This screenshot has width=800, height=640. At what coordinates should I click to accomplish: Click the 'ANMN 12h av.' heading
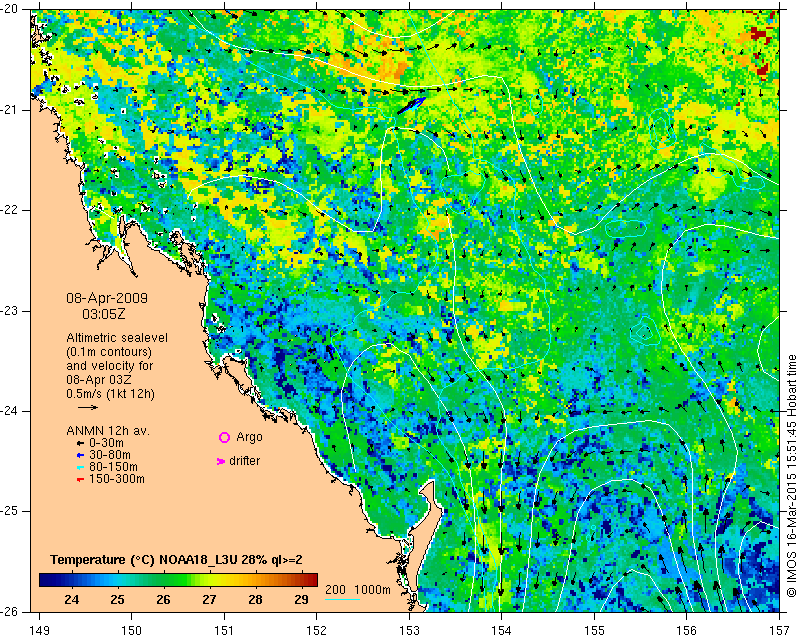click(108, 431)
